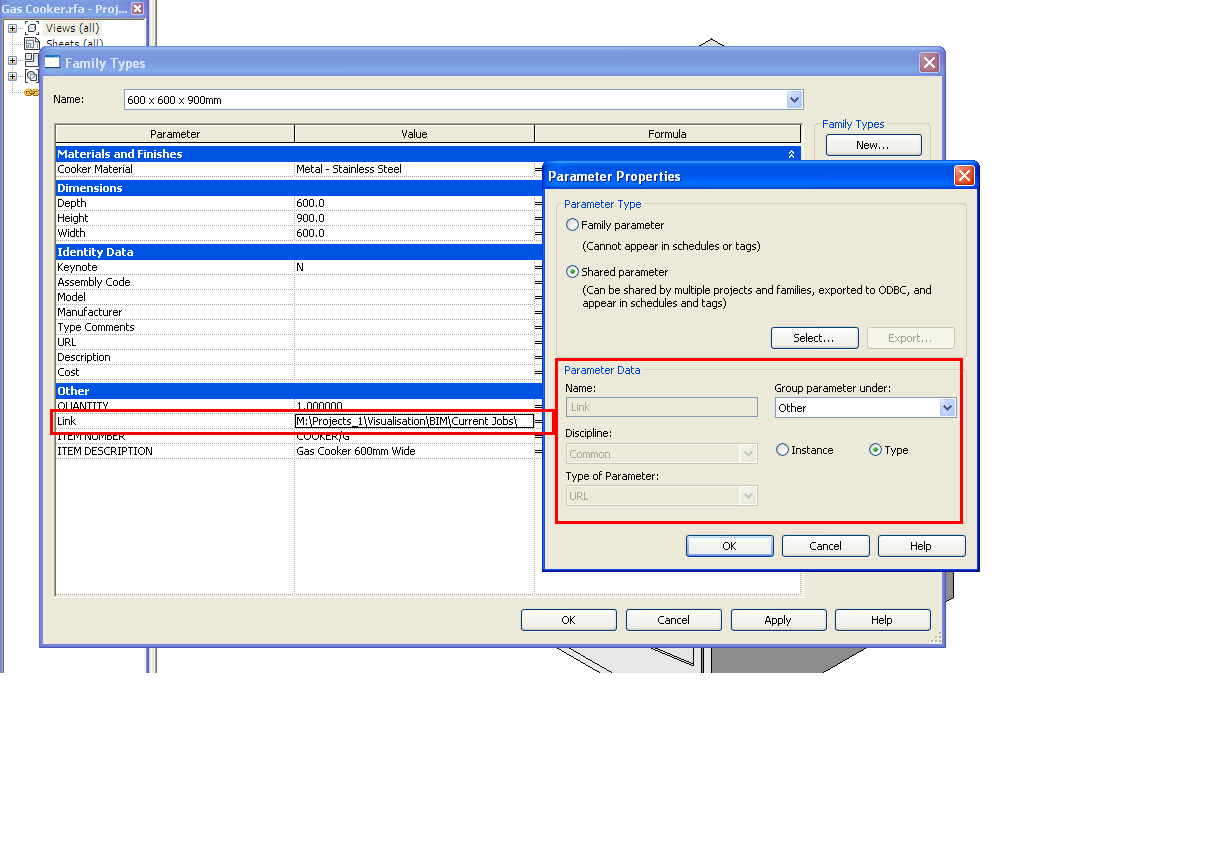Screen dimensions: 1209x867
Task: Click the Cooker Material value cell
Action: click(414, 169)
